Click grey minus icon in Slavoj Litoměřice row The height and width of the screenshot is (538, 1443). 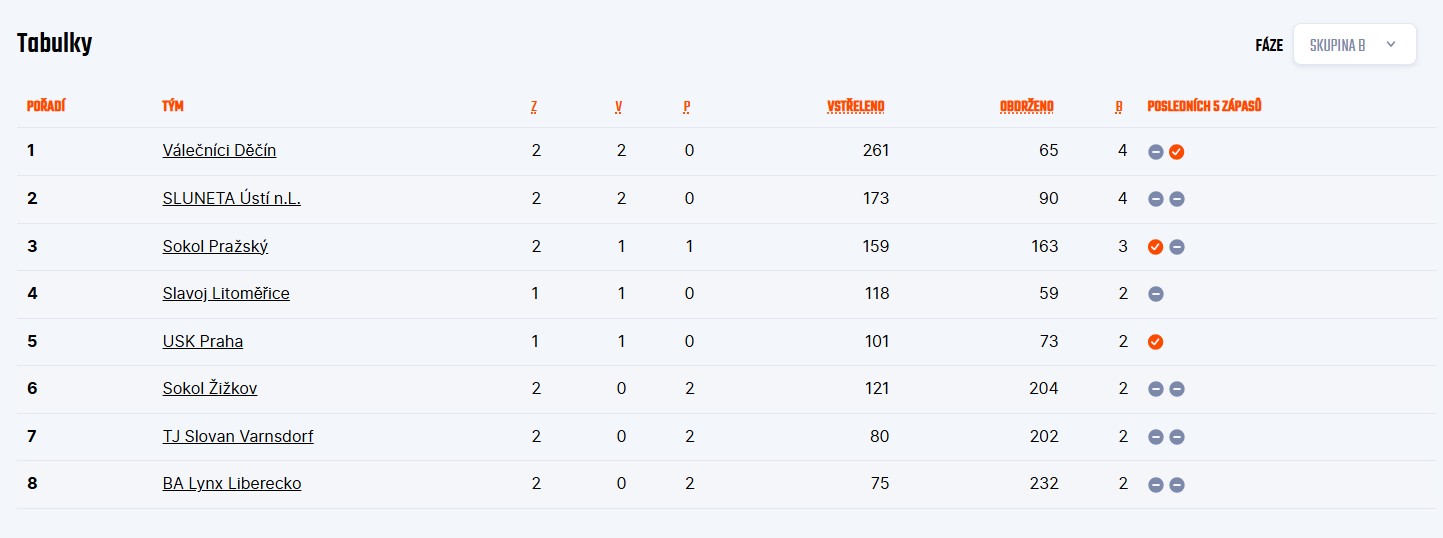click(1155, 294)
